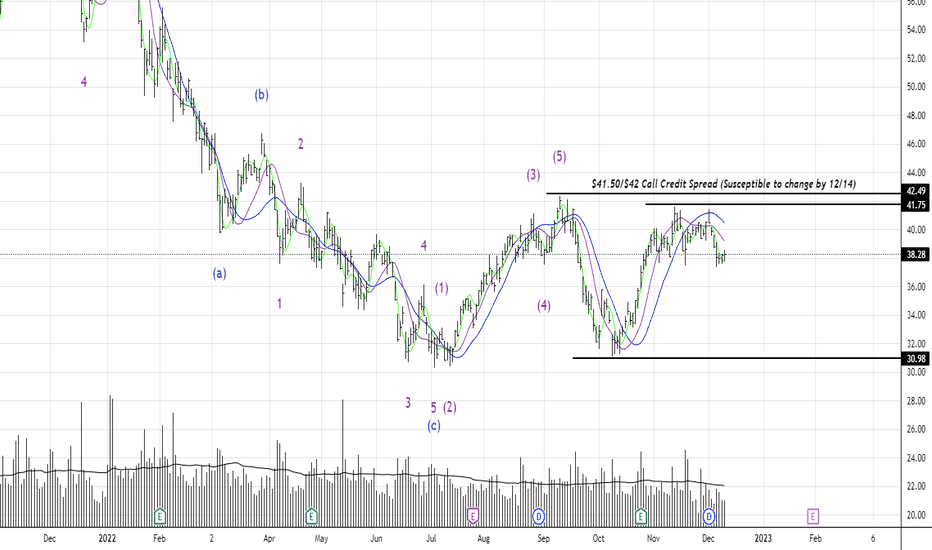This screenshot has height=550, width=932.
Task: Click the purple (5) wave label
Action: (x=559, y=156)
